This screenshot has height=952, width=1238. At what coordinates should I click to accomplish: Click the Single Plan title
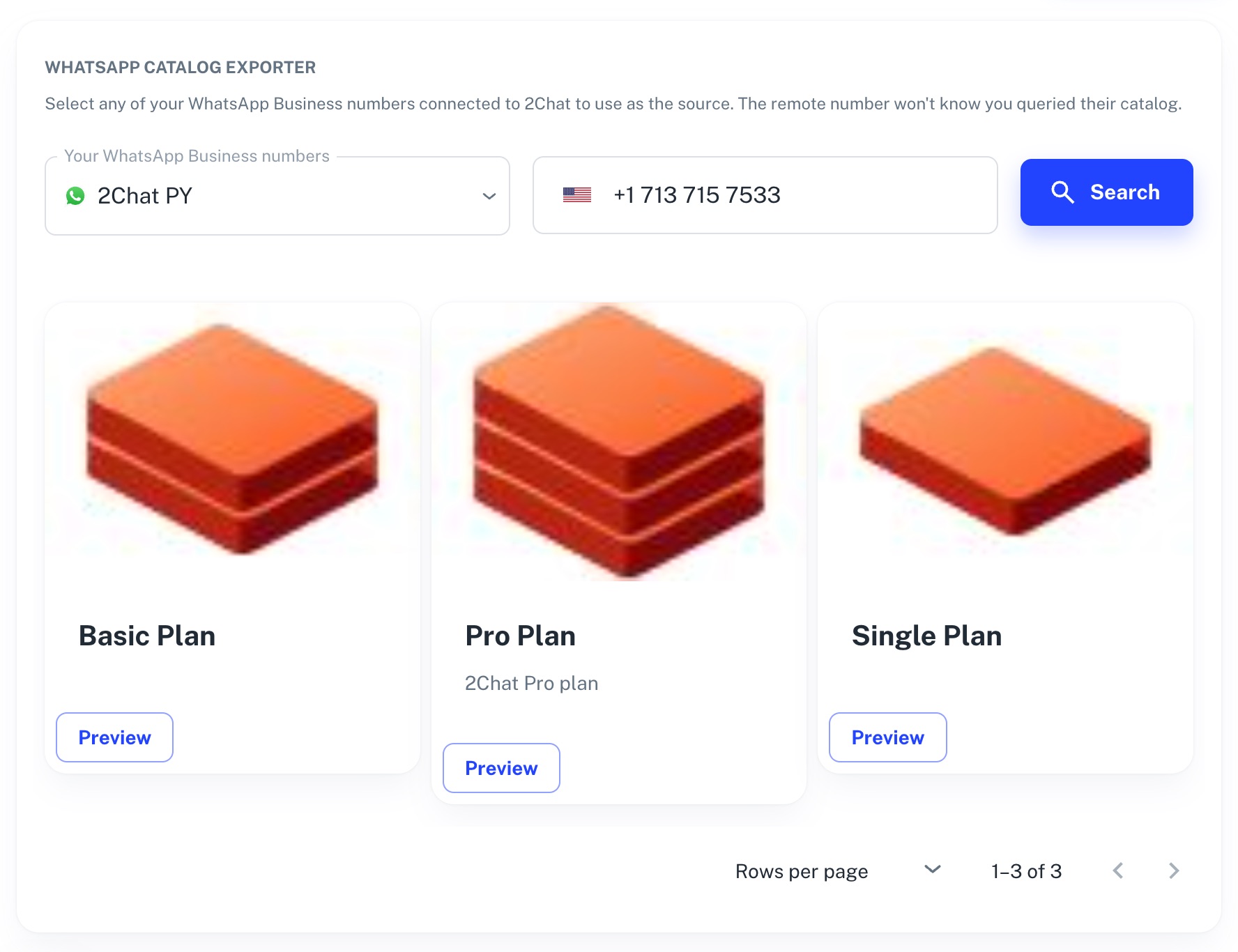point(926,636)
